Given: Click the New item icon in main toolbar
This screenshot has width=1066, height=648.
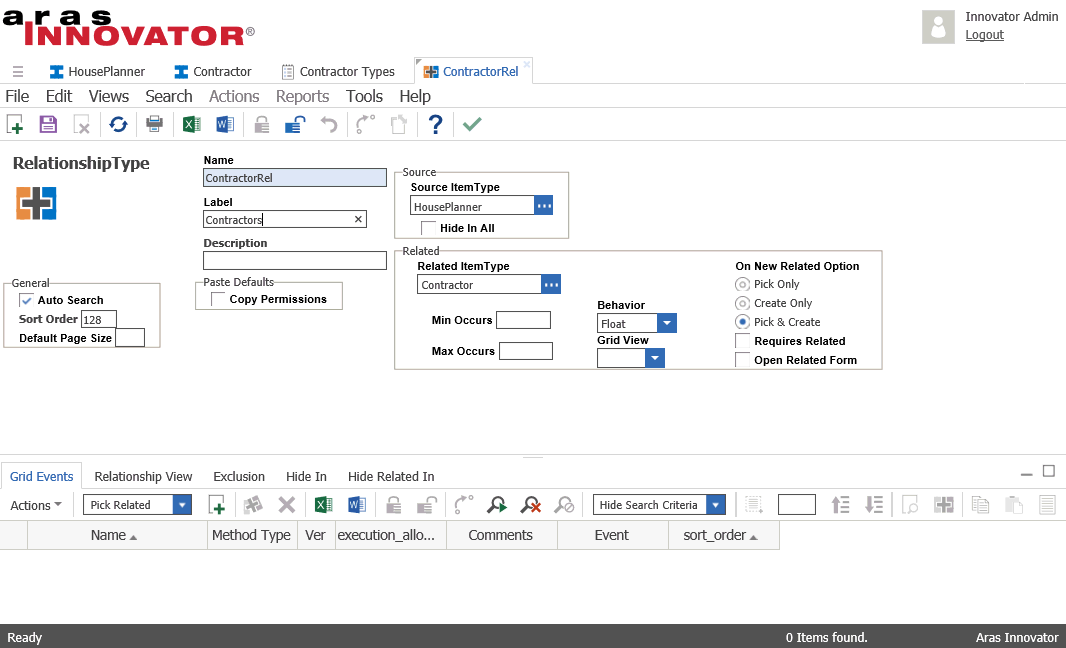Looking at the screenshot, I should click(15, 124).
